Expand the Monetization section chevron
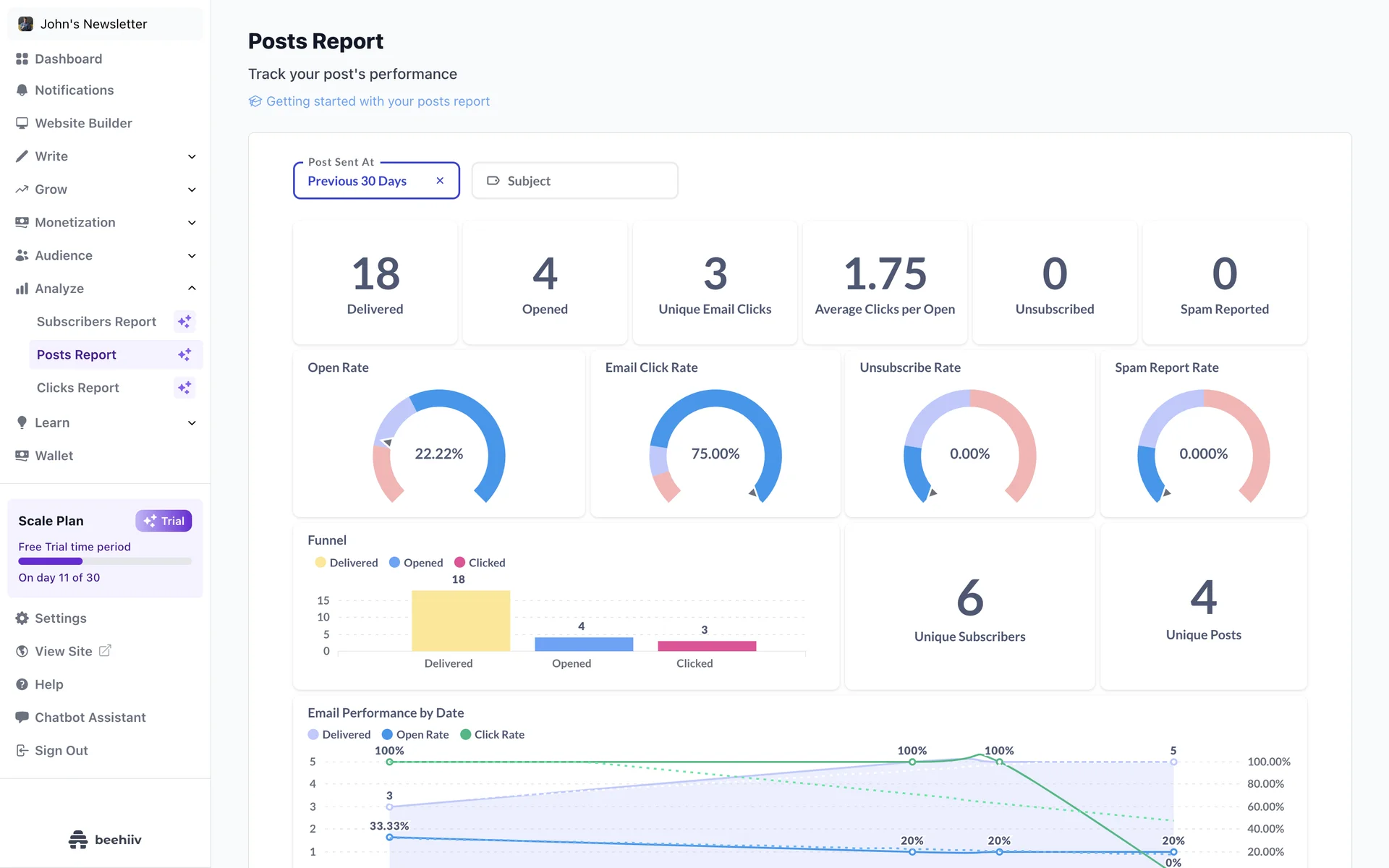 [192, 223]
